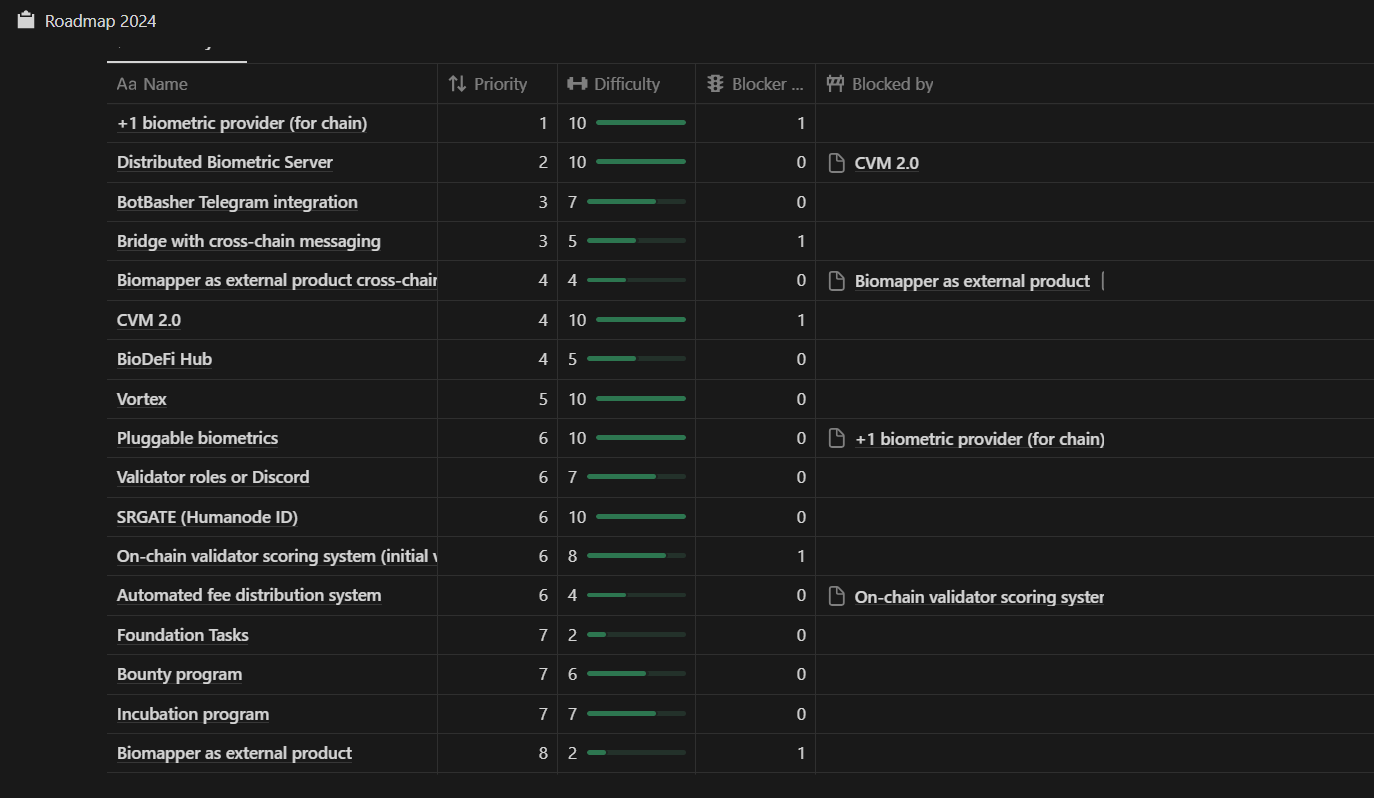
Task: Open Distributed Biometric Server row
Action: click(x=225, y=162)
